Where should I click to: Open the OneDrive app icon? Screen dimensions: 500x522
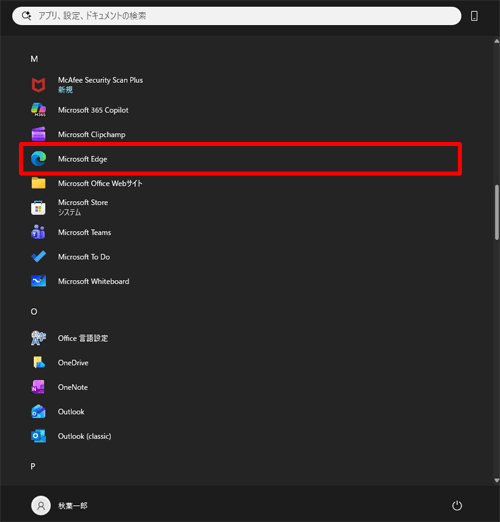[x=38, y=362]
